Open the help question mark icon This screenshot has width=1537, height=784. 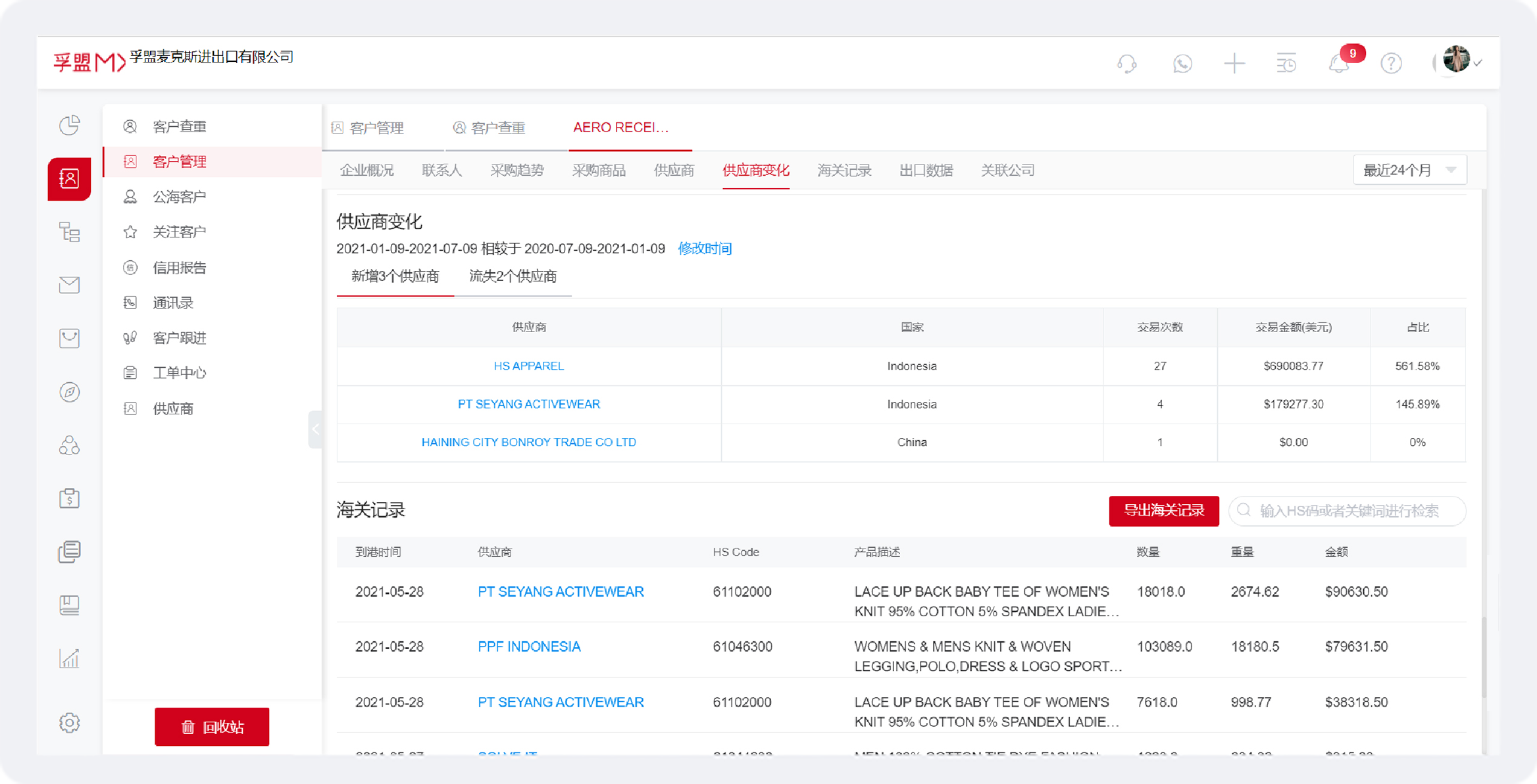1392,63
